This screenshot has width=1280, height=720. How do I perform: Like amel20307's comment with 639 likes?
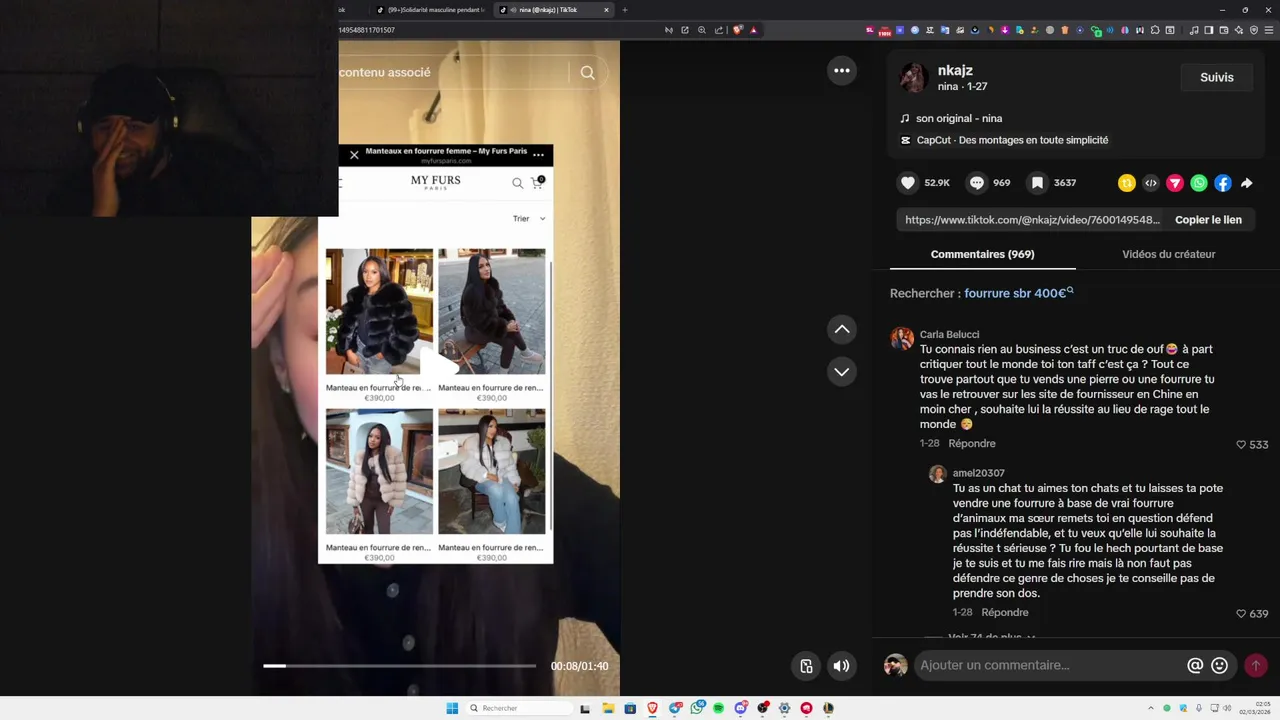point(1242,613)
